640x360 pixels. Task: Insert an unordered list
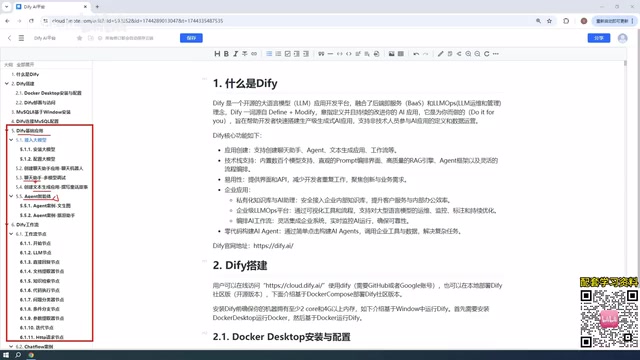269,54
